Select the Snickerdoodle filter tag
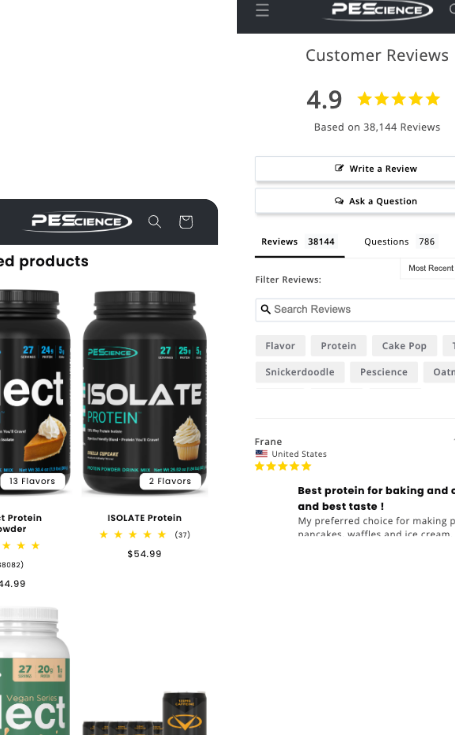 coord(300,372)
